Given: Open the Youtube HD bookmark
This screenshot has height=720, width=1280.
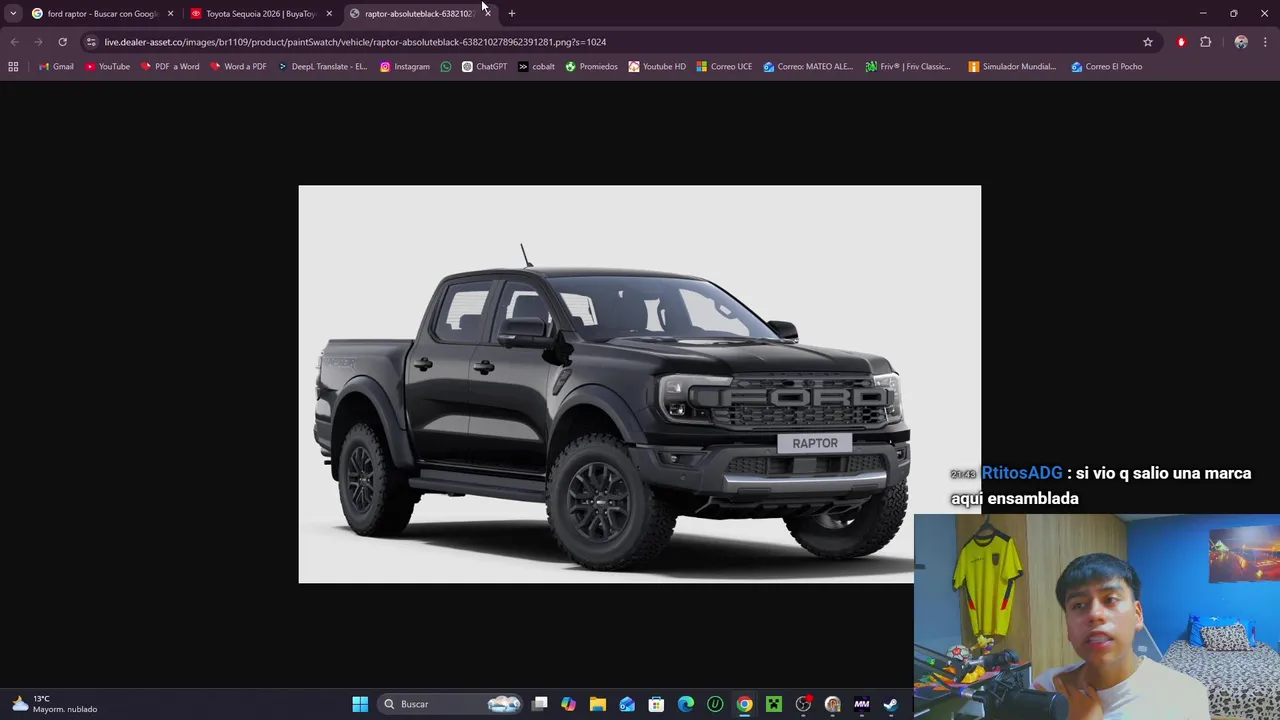Looking at the screenshot, I should point(657,67).
